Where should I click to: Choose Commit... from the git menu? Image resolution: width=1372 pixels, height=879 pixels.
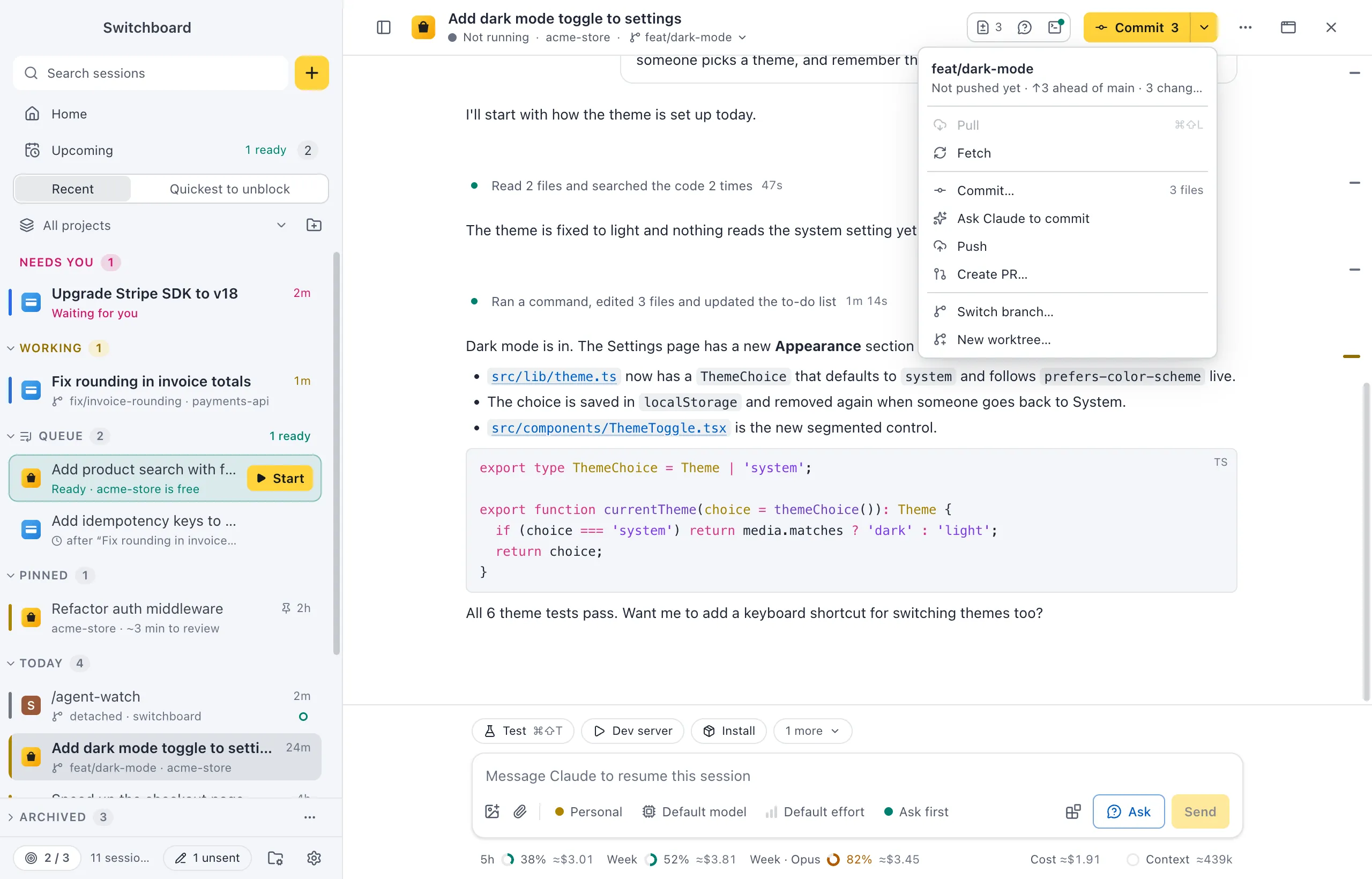coord(1067,190)
